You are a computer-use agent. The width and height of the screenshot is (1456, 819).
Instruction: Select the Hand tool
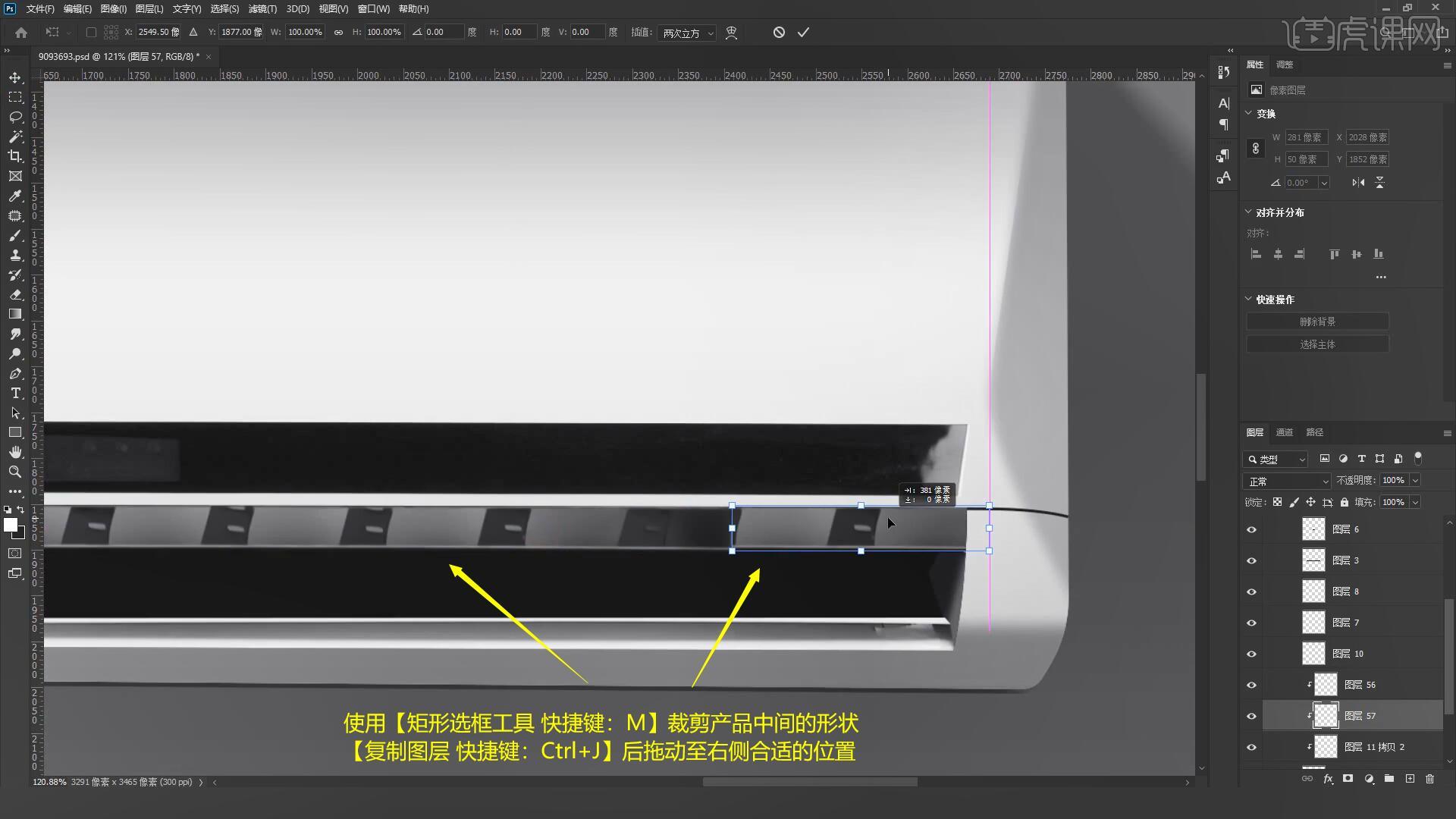(x=15, y=452)
